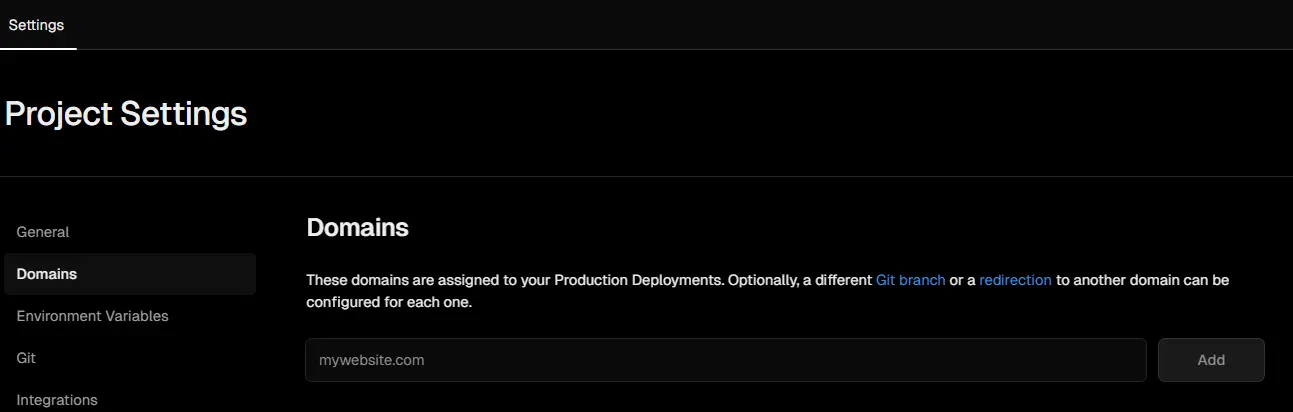The height and width of the screenshot is (412, 1293).
Task: Open Environment Variables settings
Action: coord(92,316)
